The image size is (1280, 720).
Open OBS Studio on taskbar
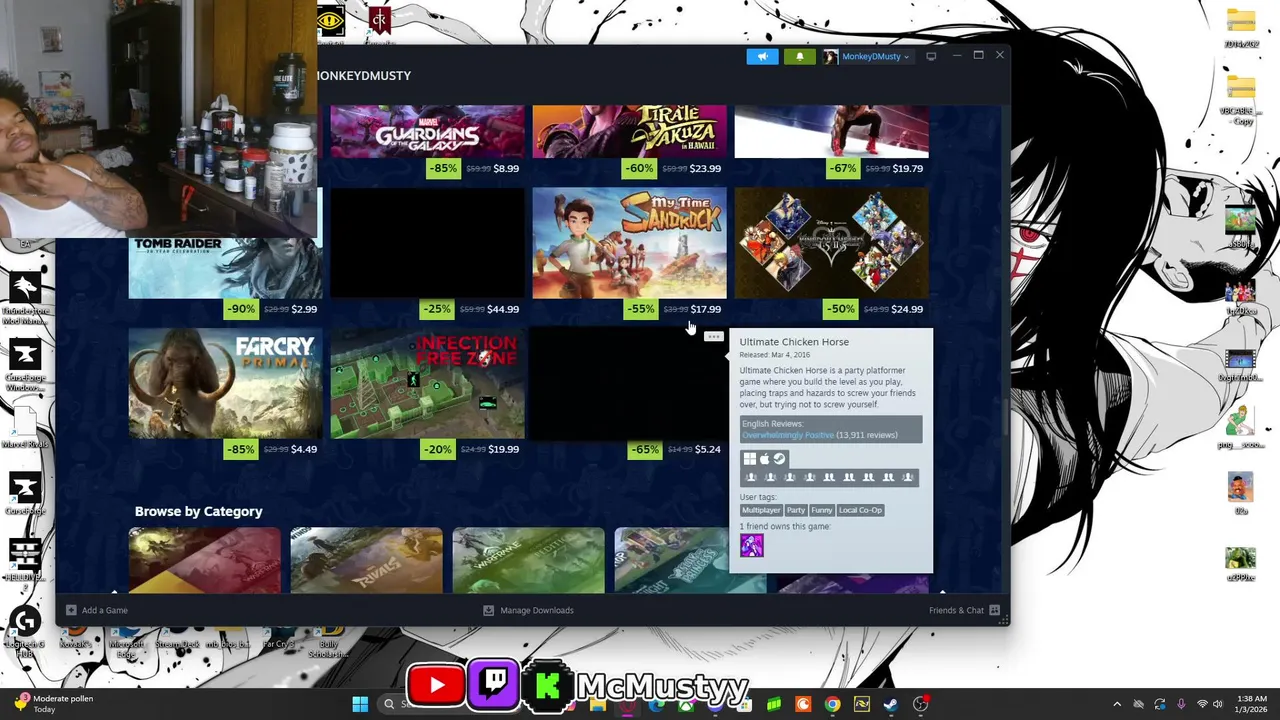tap(920, 704)
